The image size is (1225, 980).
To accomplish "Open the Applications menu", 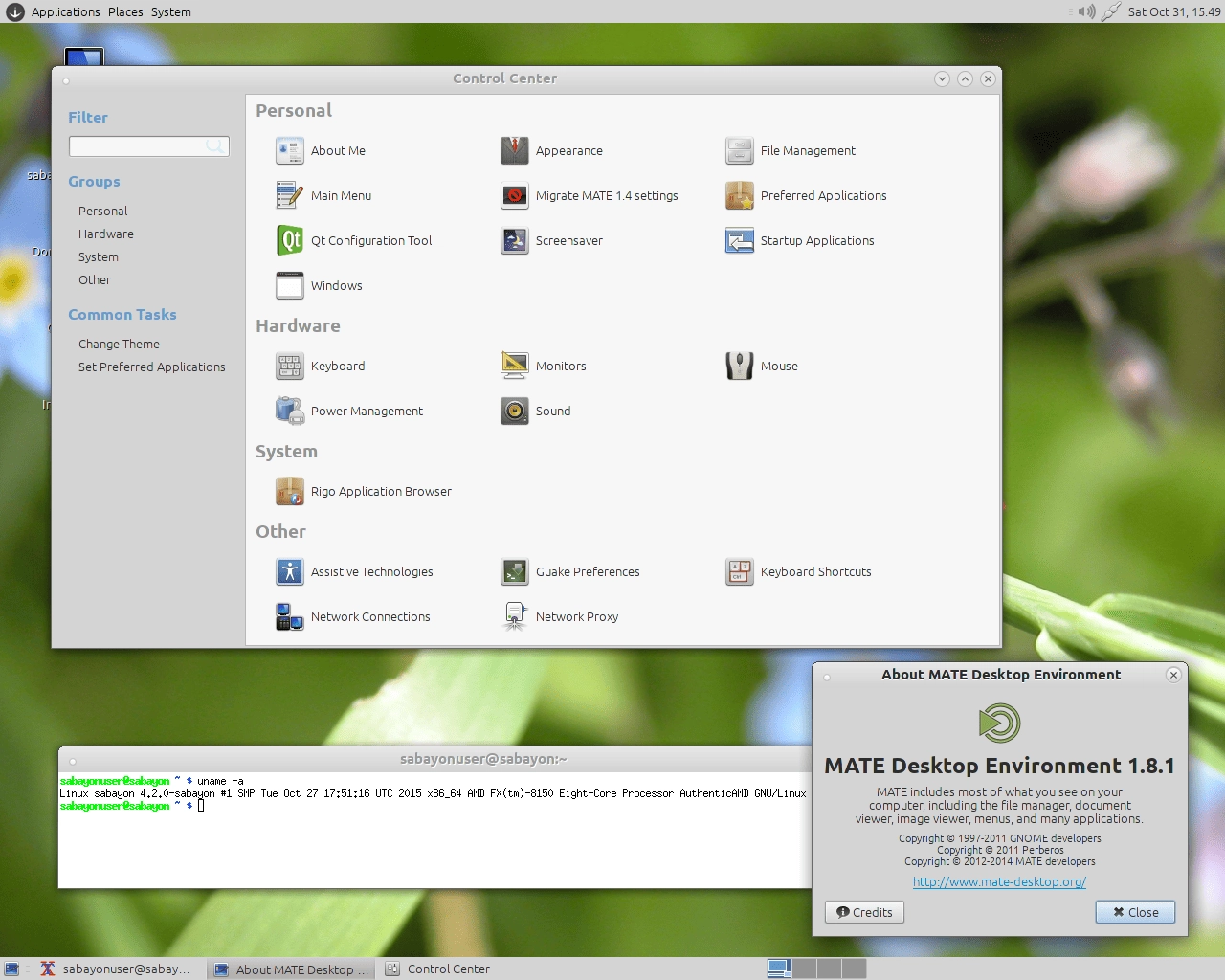I will pos(65,11).
